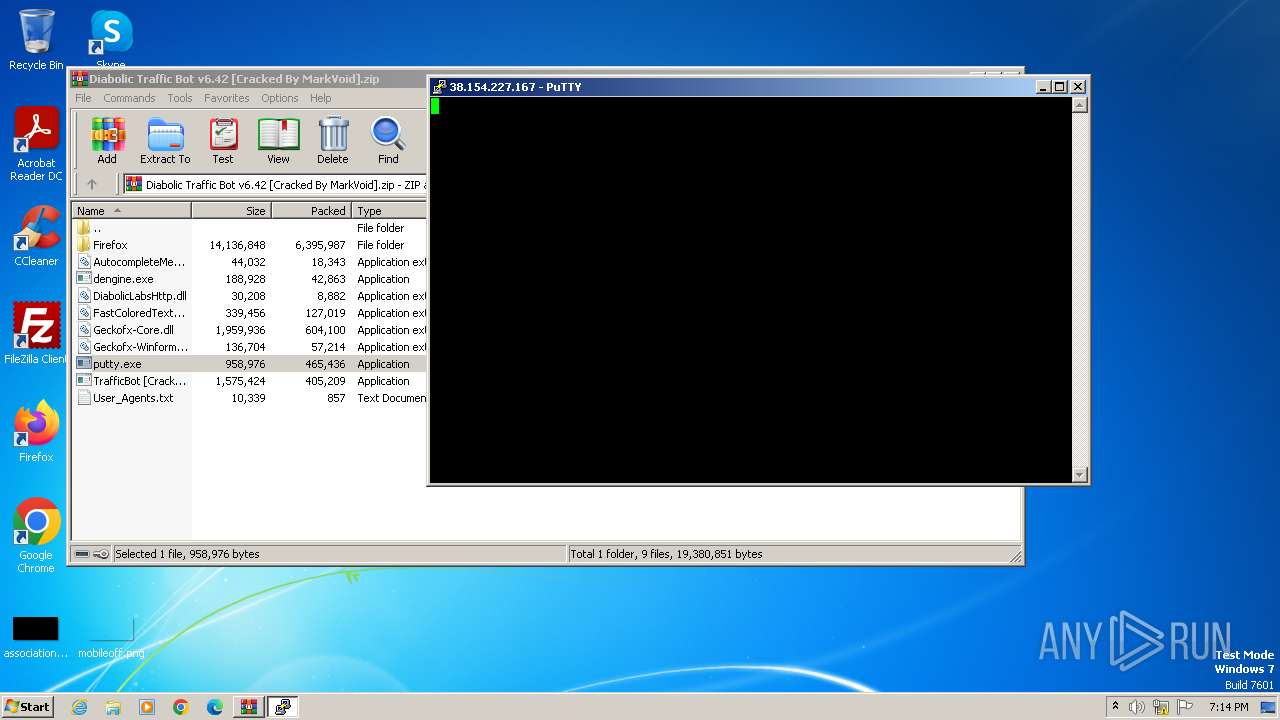The height and width of the screenshot is (720, 1280).
Task: Select User_Agents.txt file
Action: [x=250, y=398]
